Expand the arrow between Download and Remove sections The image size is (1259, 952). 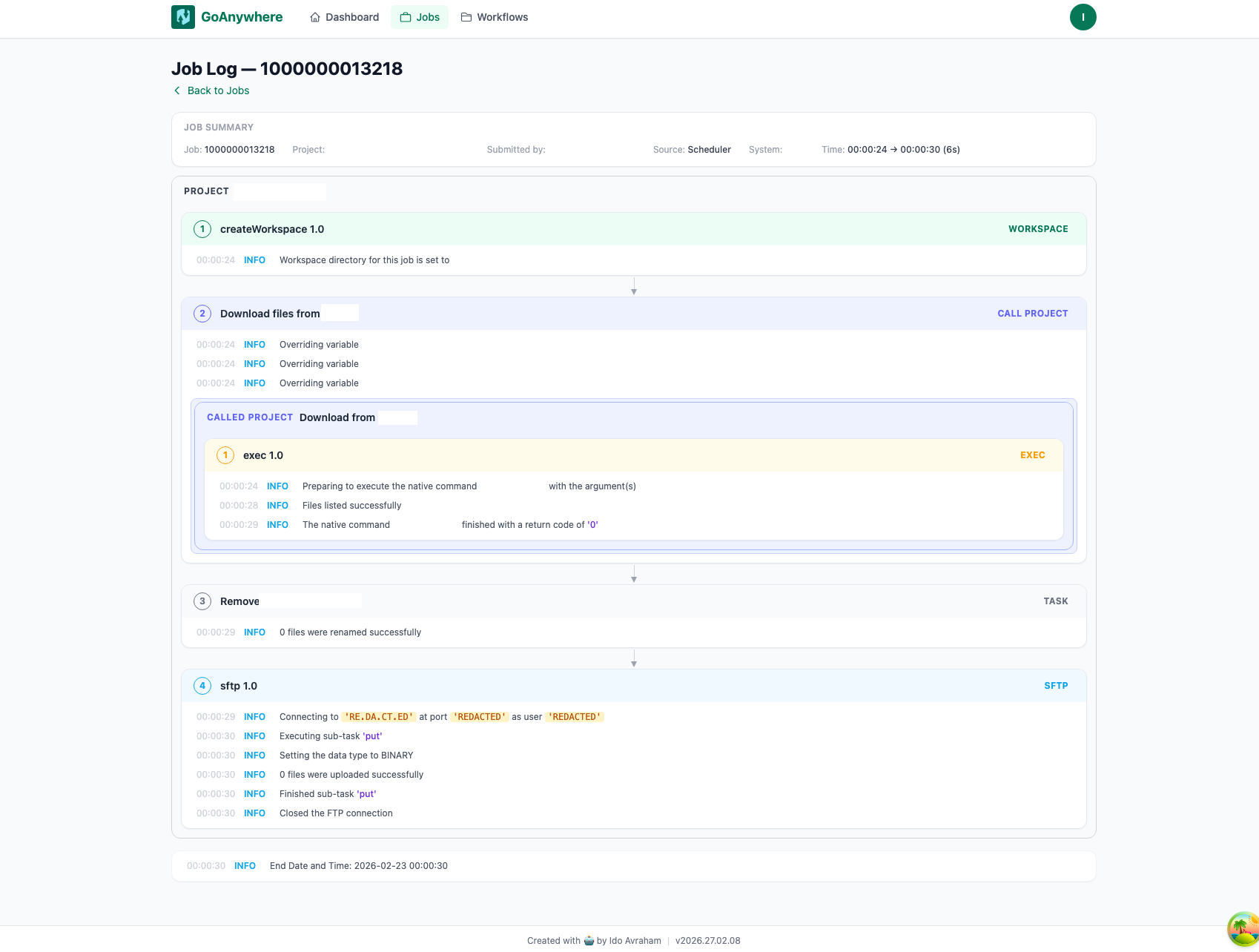click(x=633, y=575)
